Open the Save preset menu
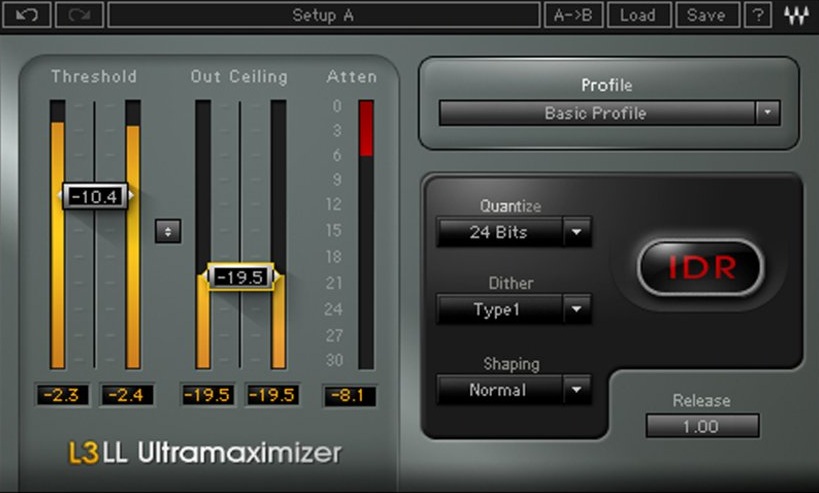Image resolution: width=819 pixels, height=493 pixels. click(707, 15)
